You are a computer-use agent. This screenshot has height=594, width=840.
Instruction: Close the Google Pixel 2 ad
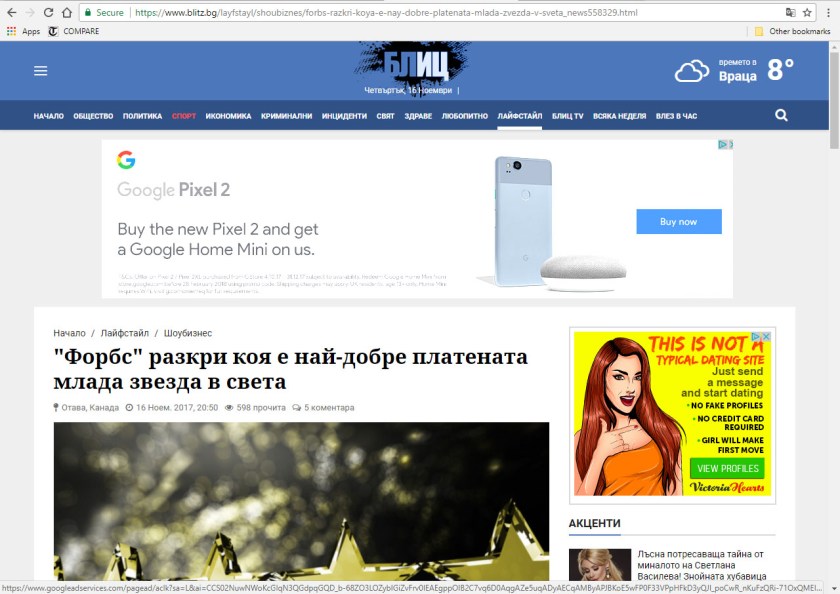pyautogui.click(x=726, y=145)
